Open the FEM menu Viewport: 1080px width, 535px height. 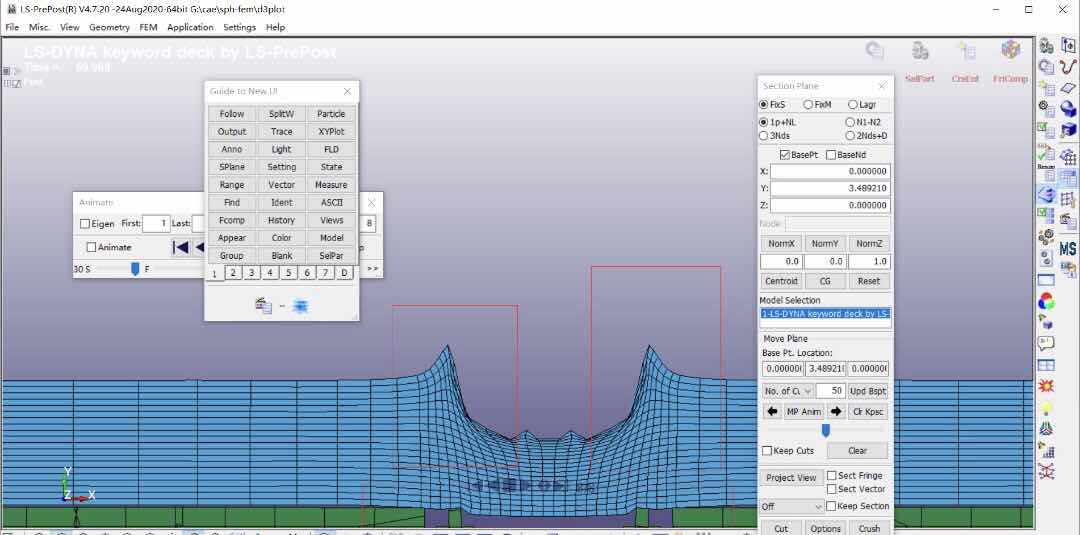[148, 27]
